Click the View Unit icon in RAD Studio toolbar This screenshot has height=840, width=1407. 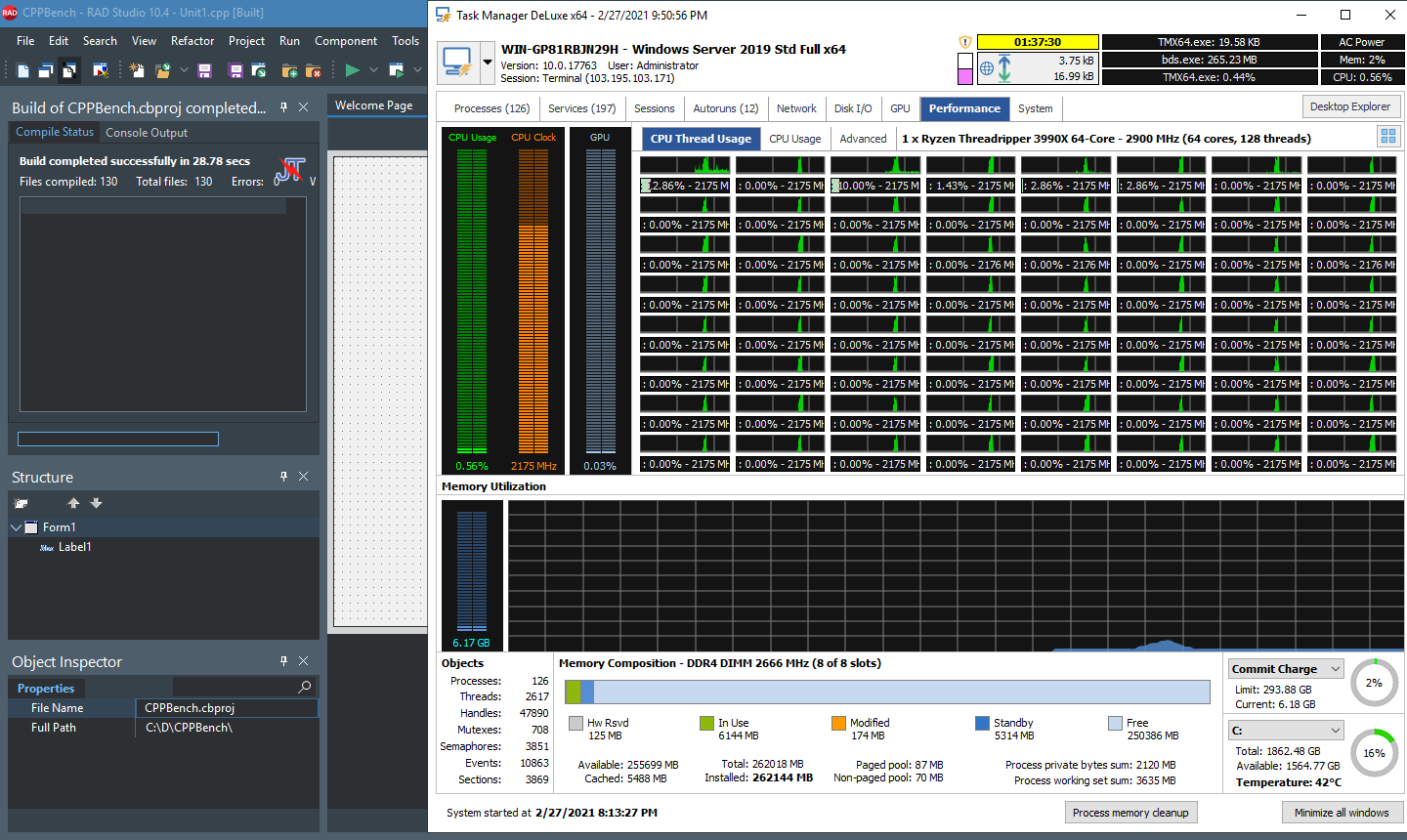46,70
